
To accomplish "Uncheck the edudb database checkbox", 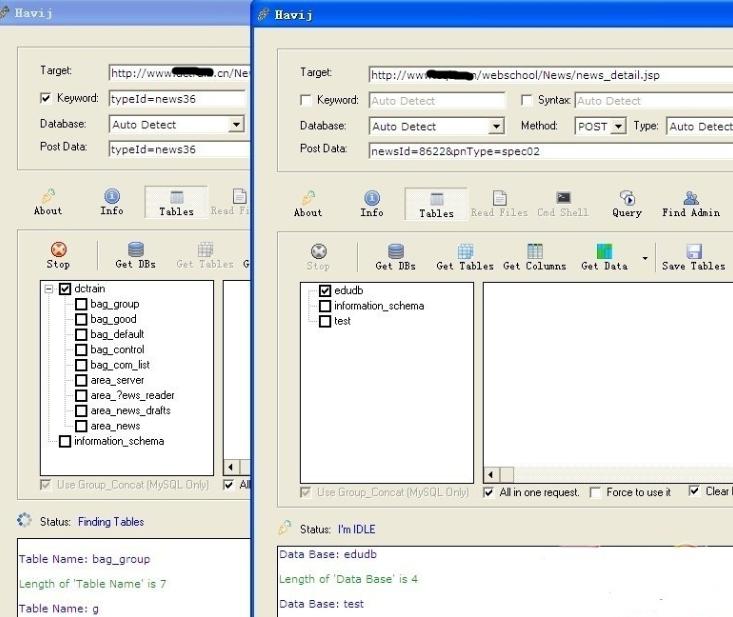I will [x=325, y=291].
